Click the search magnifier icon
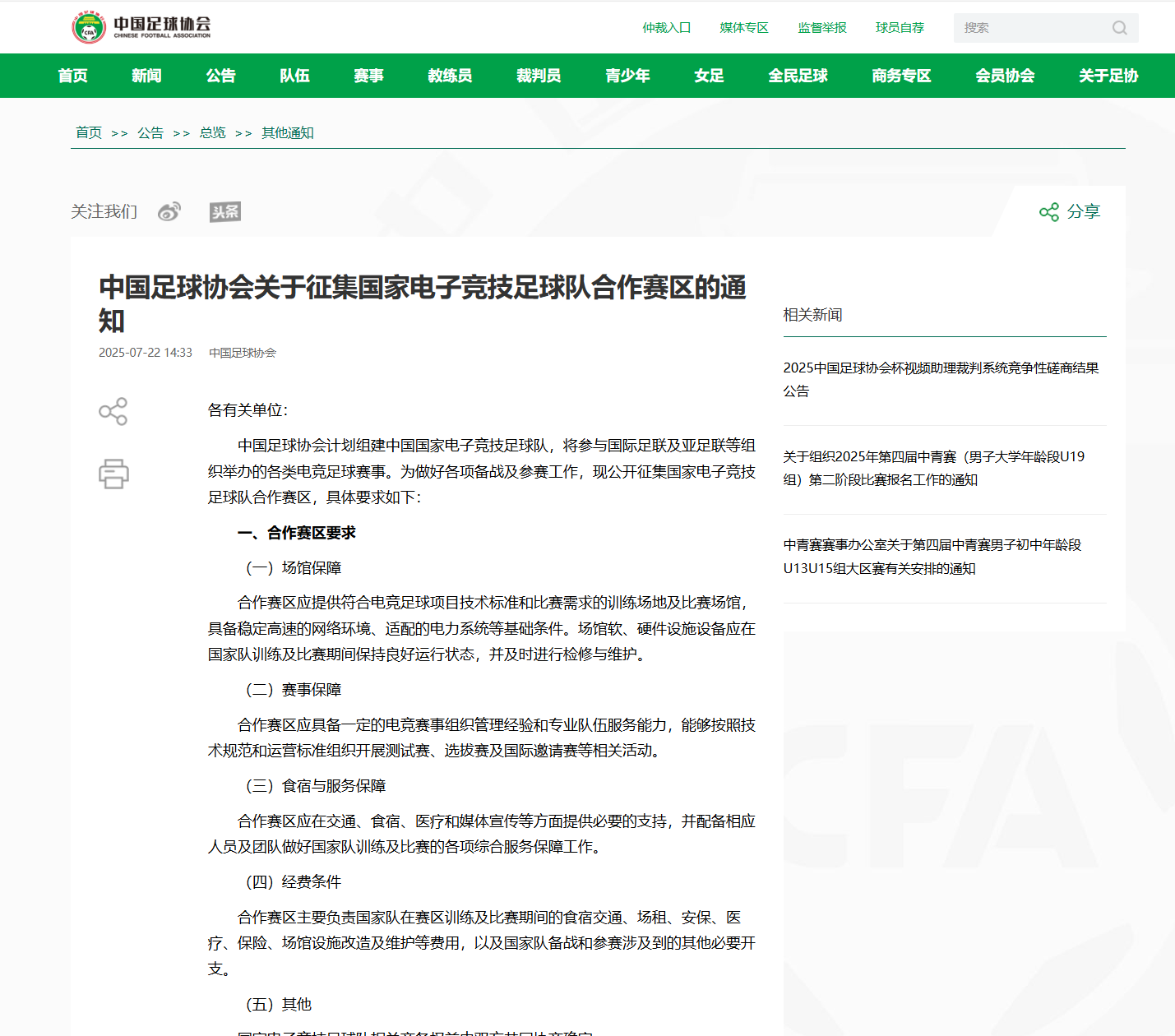1175x1036 pixels. [x=1119, y=28]
